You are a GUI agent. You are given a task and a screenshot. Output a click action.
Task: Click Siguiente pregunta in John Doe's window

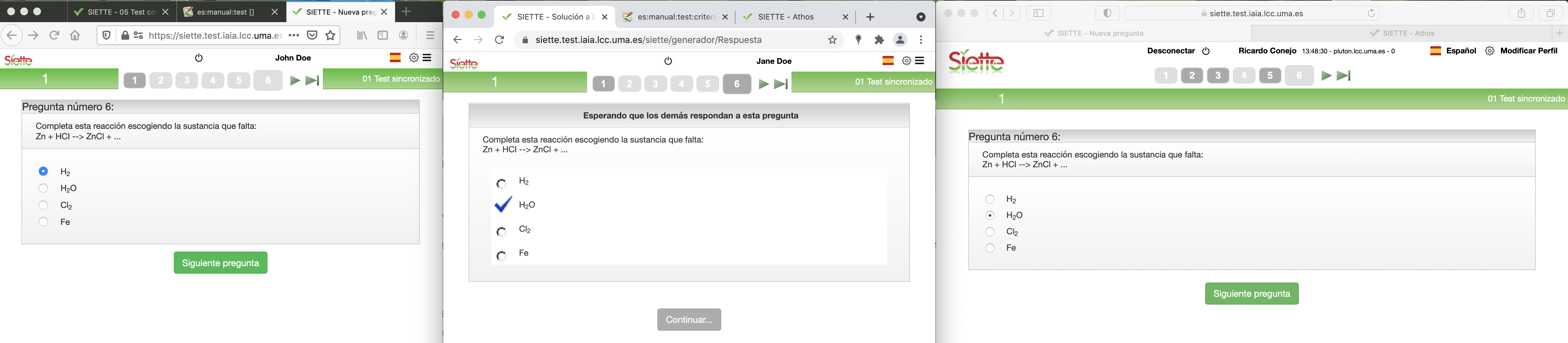point(220,263)
